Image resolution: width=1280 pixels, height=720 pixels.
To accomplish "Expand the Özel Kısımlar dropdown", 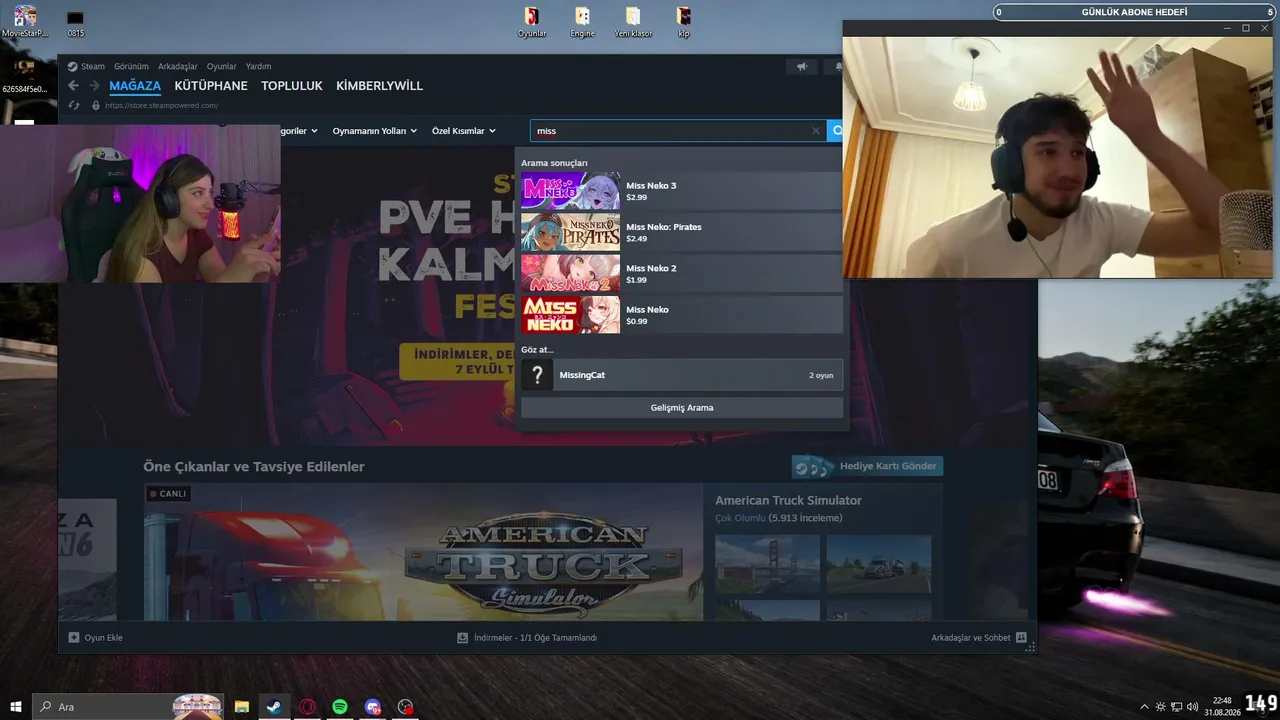I will click(x=464, y=131).
